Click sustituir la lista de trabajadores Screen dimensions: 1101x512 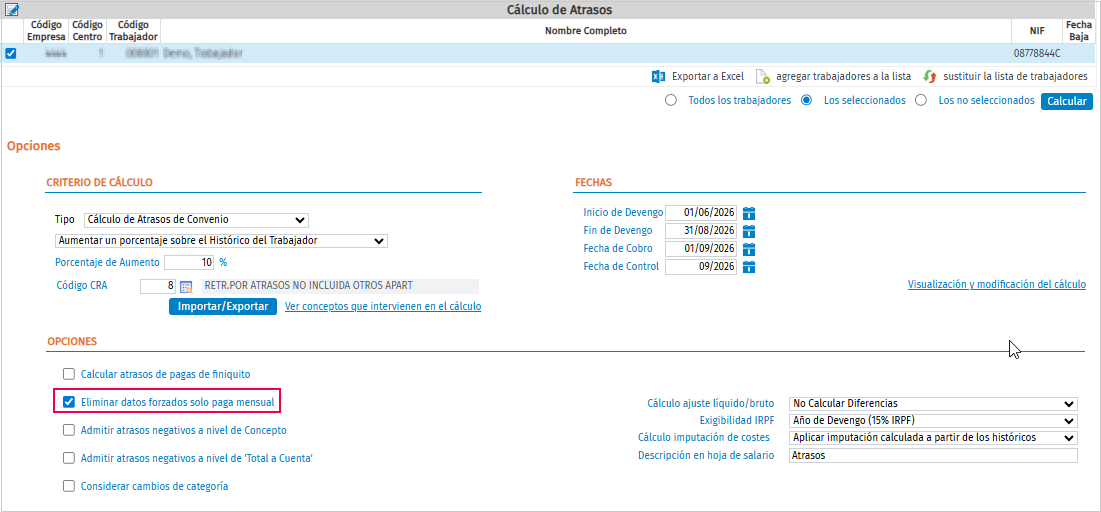[1015, 77]
